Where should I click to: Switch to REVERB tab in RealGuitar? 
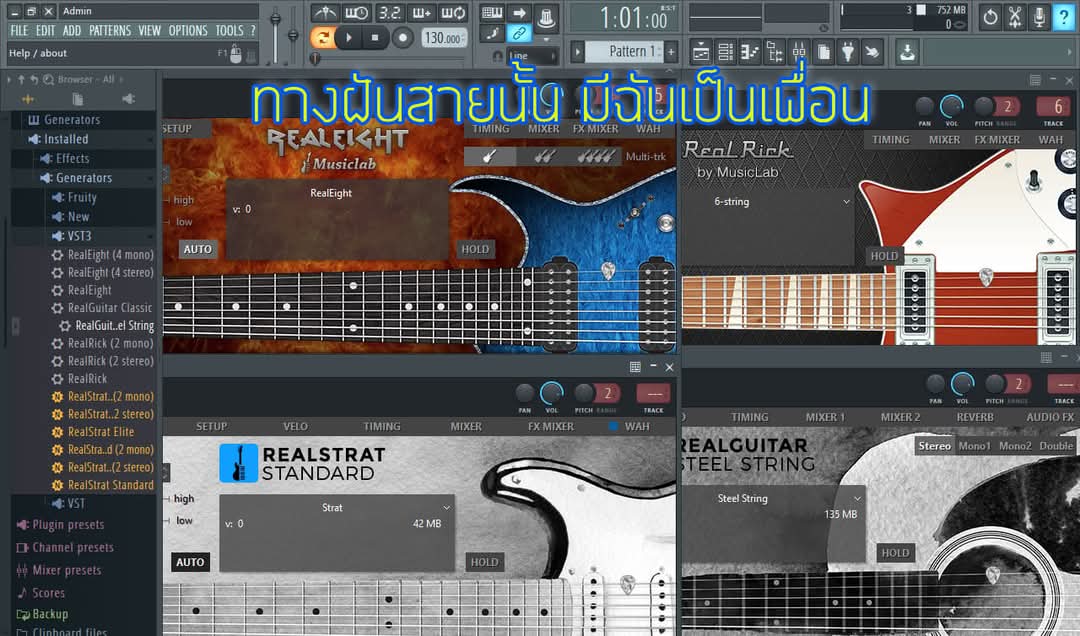coord(975,417)
